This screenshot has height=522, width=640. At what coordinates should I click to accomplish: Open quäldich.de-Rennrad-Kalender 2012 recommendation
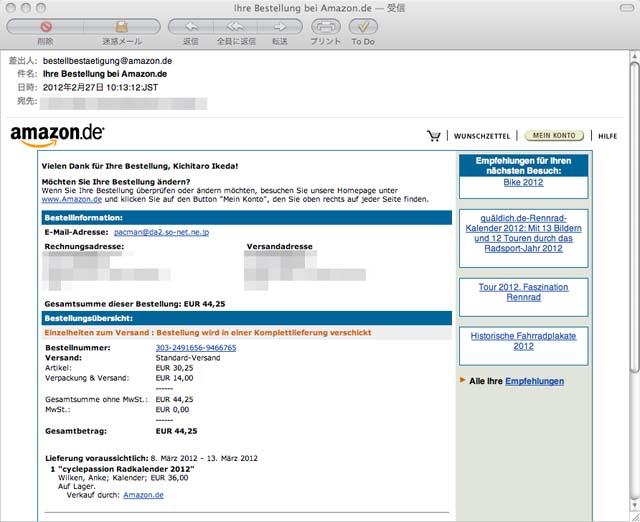523,233
